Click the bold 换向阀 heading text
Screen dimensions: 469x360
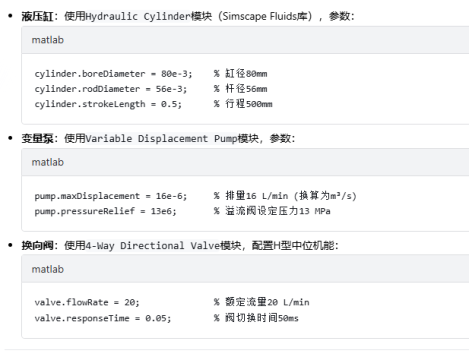tap(37, 246)
